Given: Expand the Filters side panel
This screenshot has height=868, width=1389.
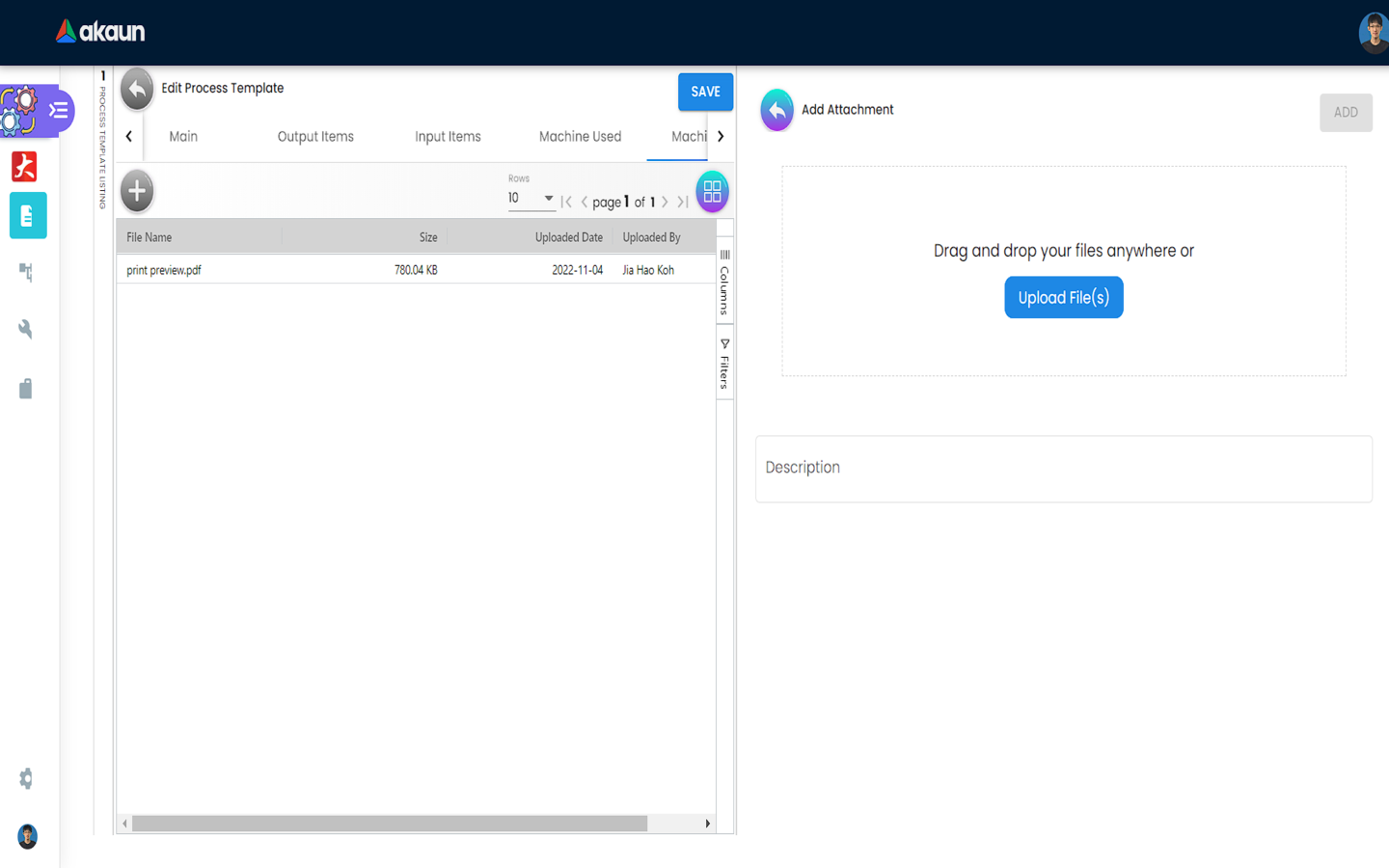Looking at the screenshot, I should point(724,364).
